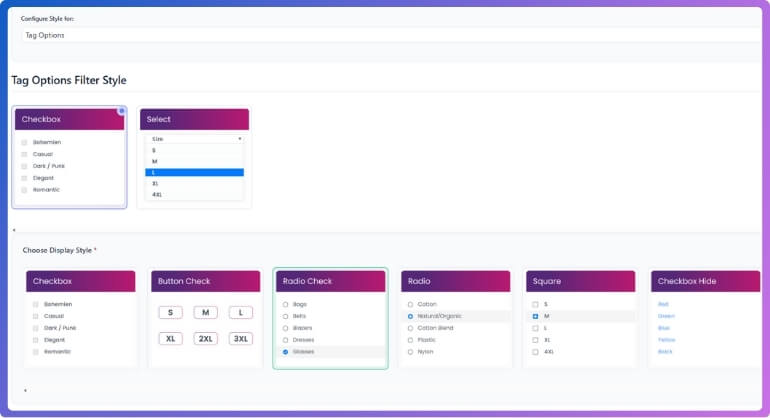Tick the Bohemian checkbox in the filter style card

(x=24, y=142)
